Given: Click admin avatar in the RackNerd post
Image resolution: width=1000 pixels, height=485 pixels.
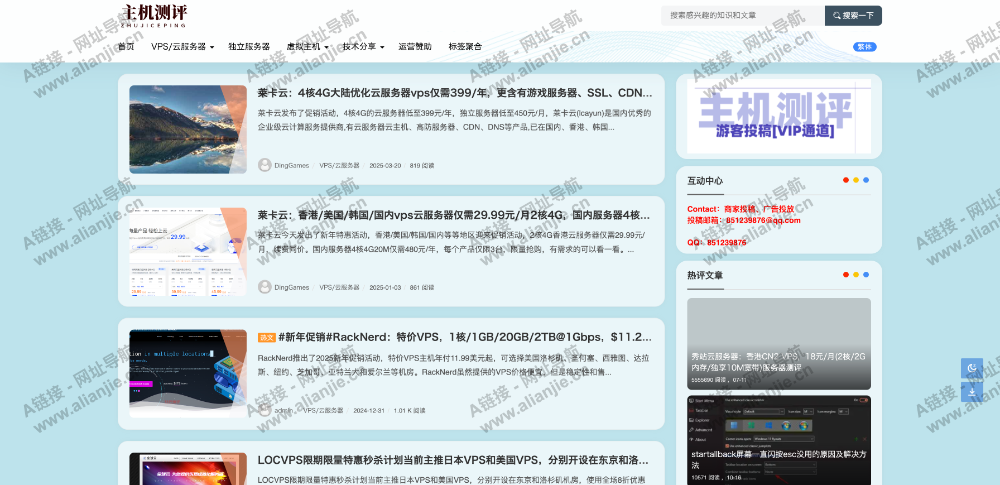Looking at the screenshot, I should [x=265, y=410].
